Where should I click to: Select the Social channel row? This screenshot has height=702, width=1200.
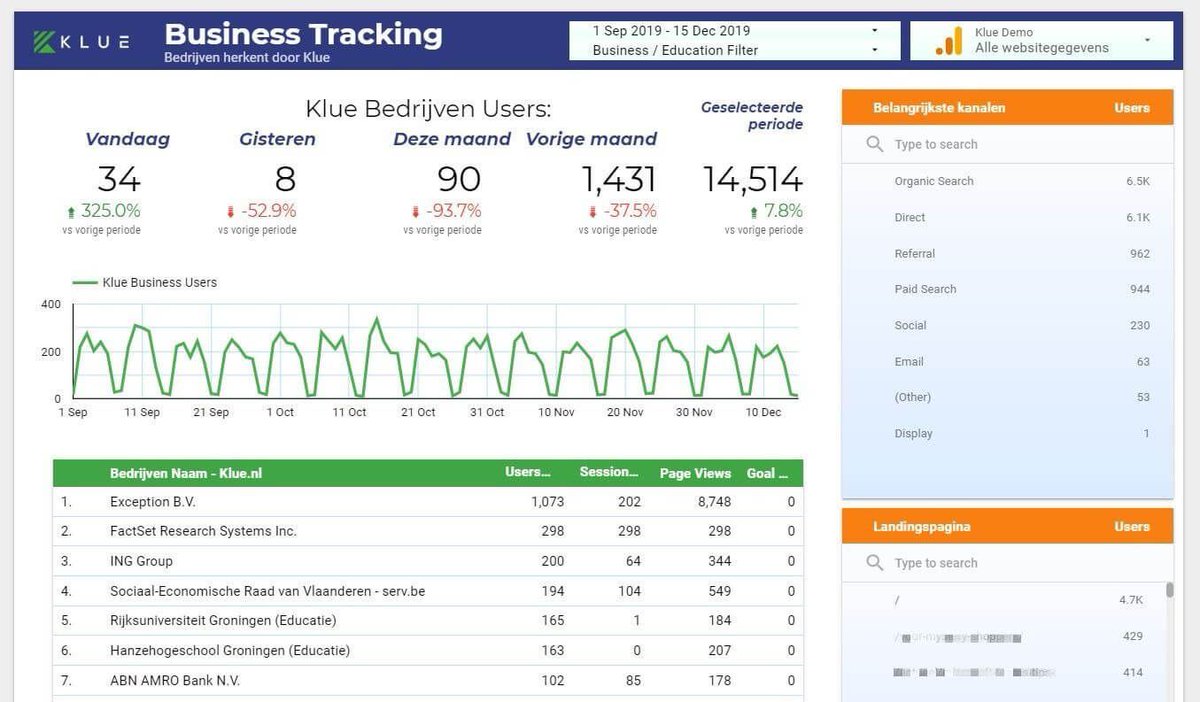[1007, 325]
